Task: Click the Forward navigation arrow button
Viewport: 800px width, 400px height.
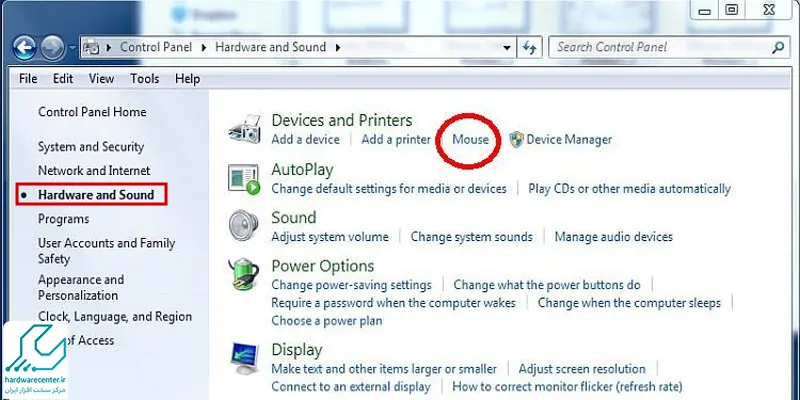Action: point(53,48)
